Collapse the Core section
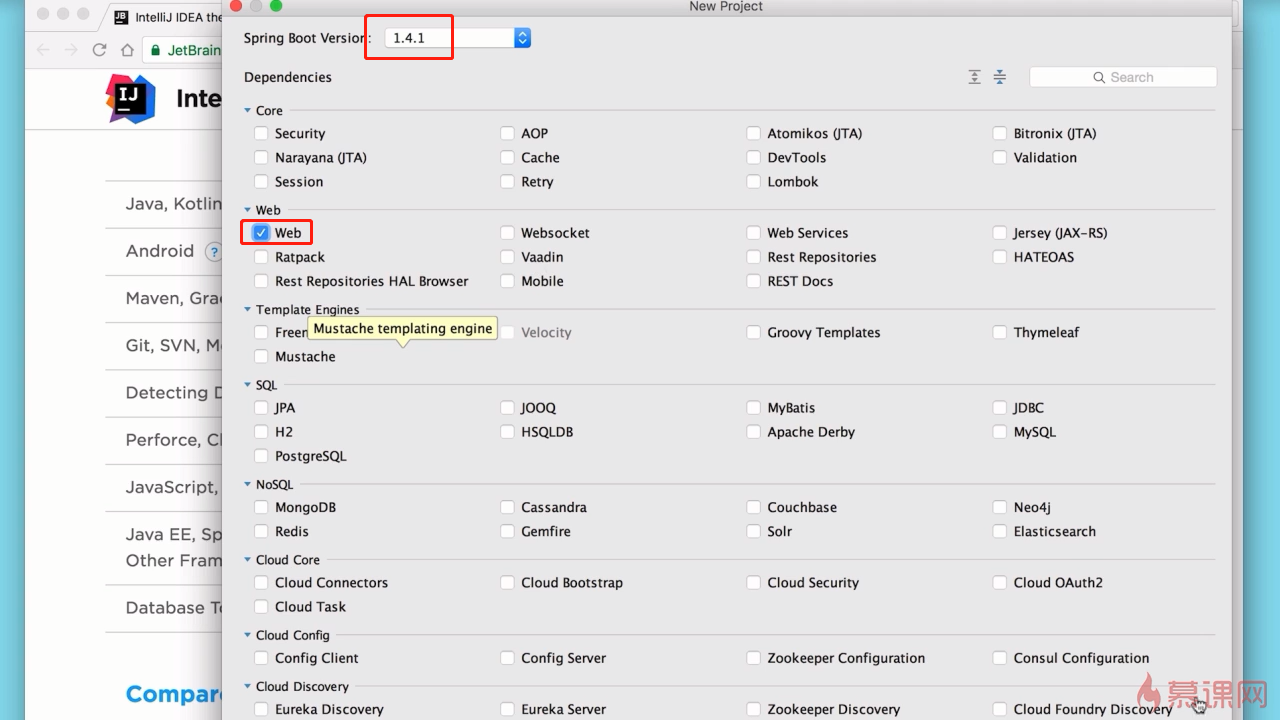Viewport: 1280px width, 720px height. click(248, 111)
